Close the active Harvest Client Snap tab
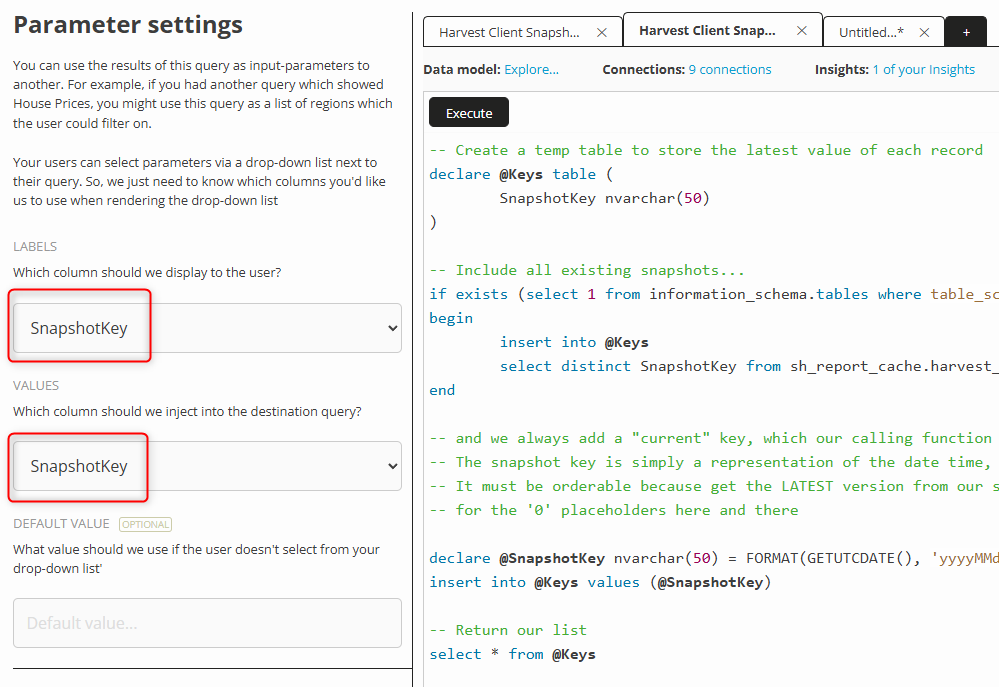Image resolution: width=999 pixels, height=687 pixels. (801, 30)
